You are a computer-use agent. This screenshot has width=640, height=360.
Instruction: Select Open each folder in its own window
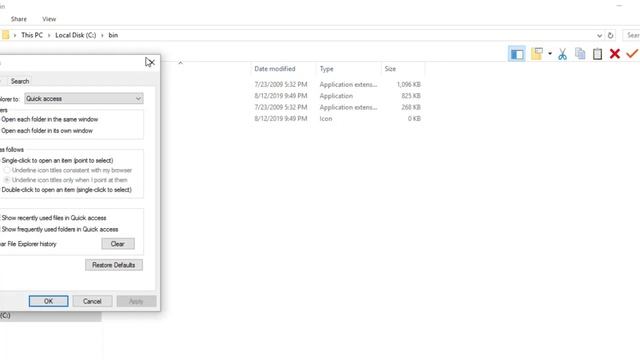tap(47, 131)
